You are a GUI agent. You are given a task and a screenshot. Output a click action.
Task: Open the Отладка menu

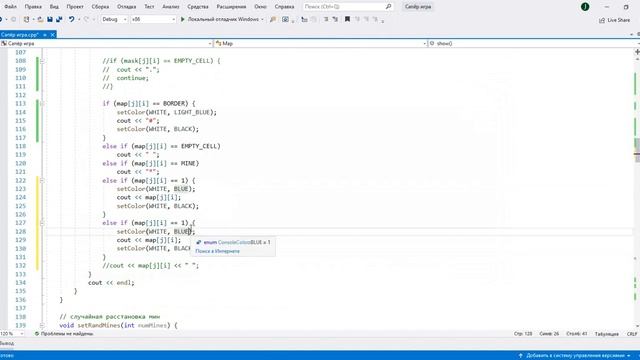[x=127, y=7]
